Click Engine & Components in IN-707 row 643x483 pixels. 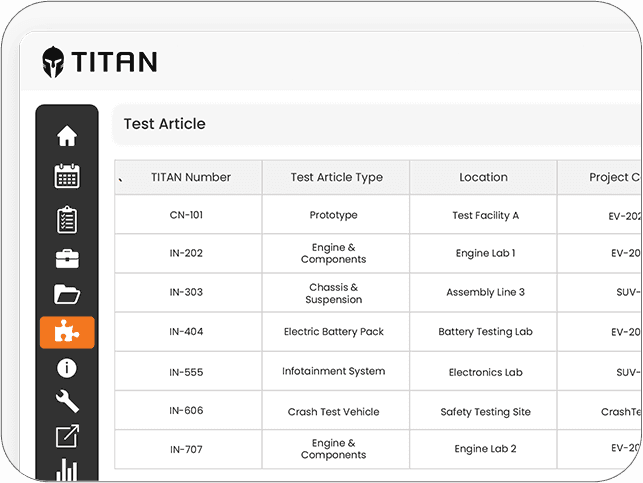click(336, 449)
